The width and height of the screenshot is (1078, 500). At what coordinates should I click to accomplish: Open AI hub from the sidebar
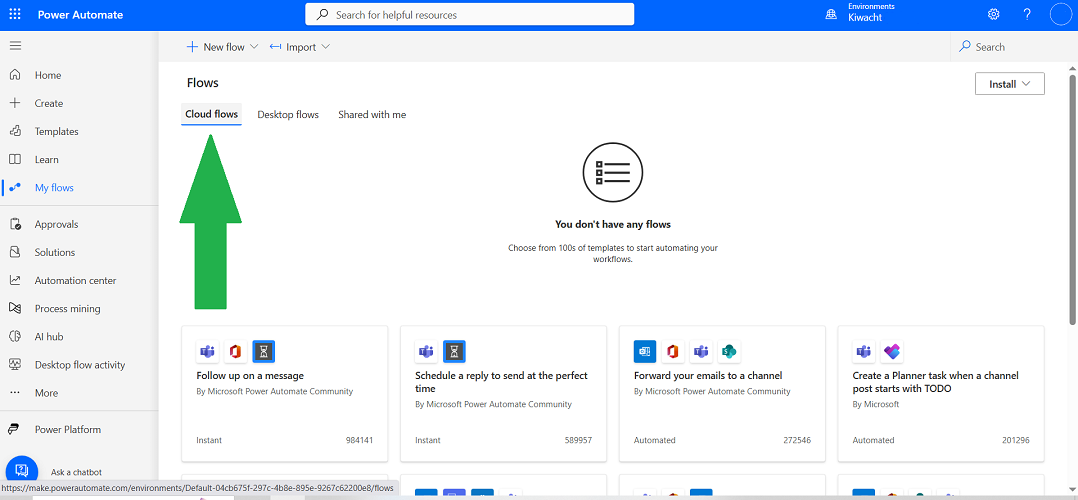click(x=49, y=337)
